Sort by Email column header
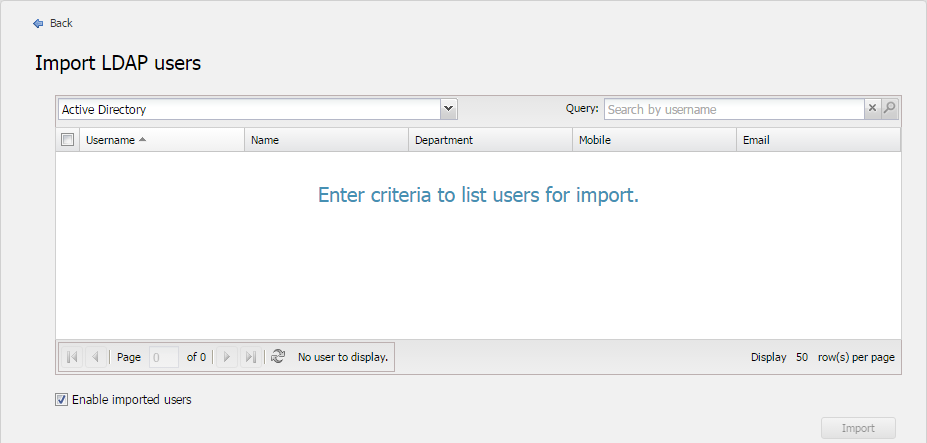The width and height of the screenshot is (927, 443). [756, 140]
